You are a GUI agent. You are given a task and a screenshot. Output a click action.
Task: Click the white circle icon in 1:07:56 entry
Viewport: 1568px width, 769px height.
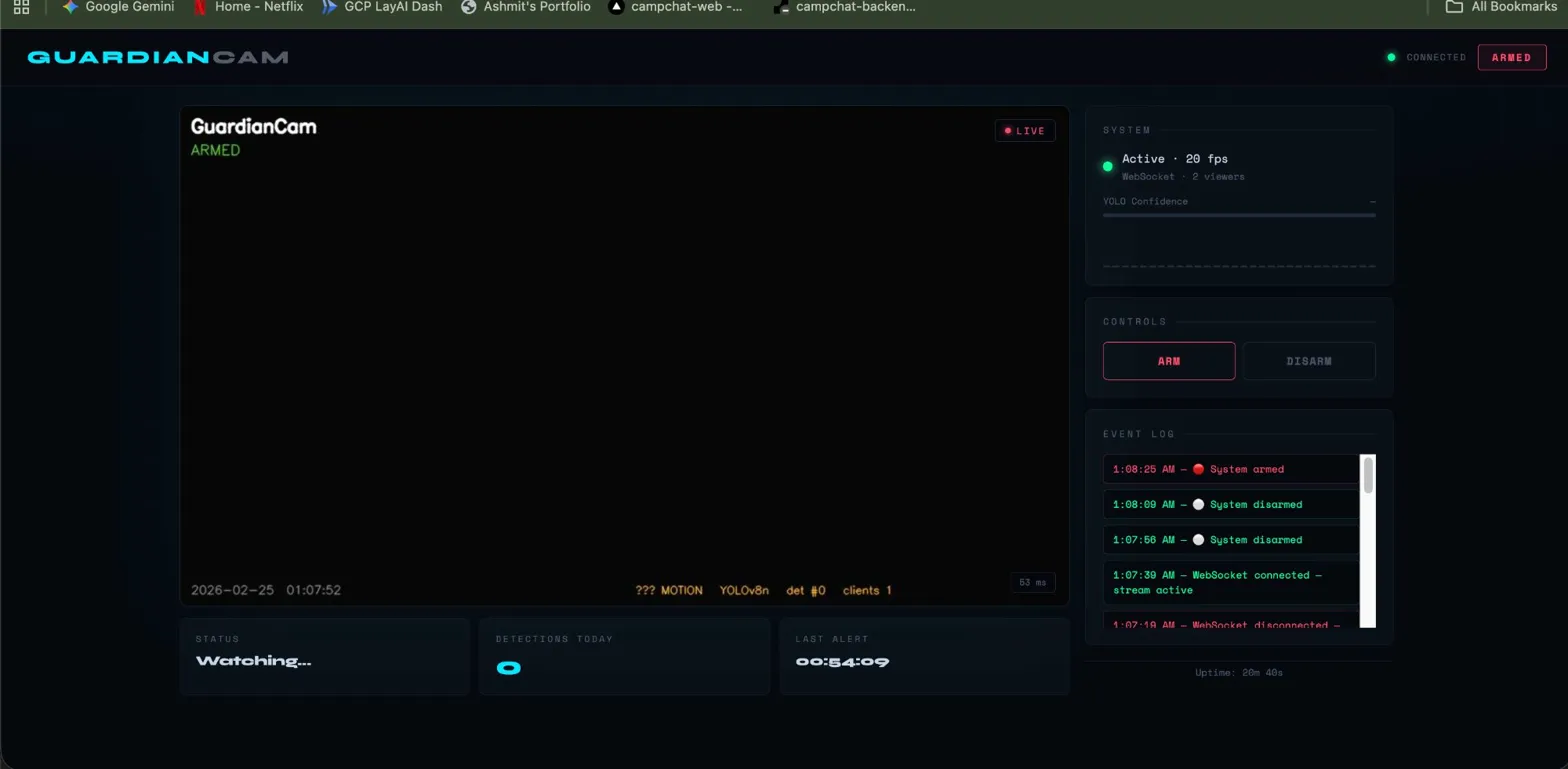[1198, 540]
